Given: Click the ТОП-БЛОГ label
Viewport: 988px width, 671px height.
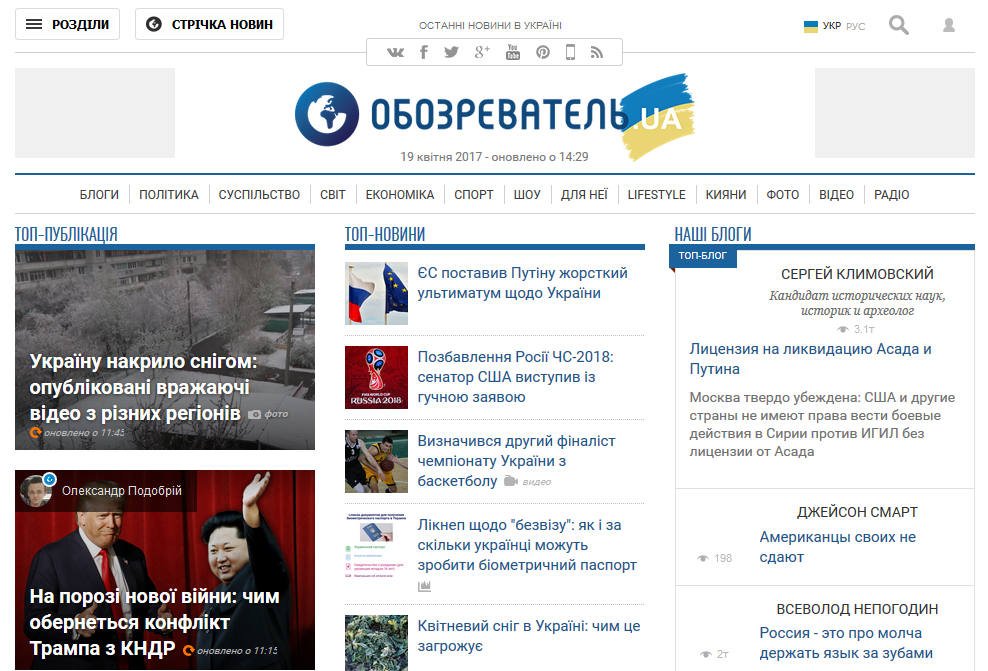Looking at the screenshot, I should (703, 255).
